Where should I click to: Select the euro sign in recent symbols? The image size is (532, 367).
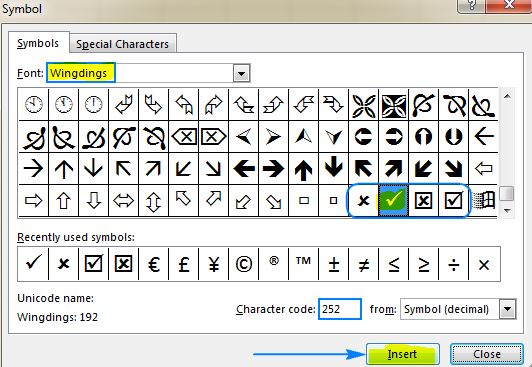point(153,264)
